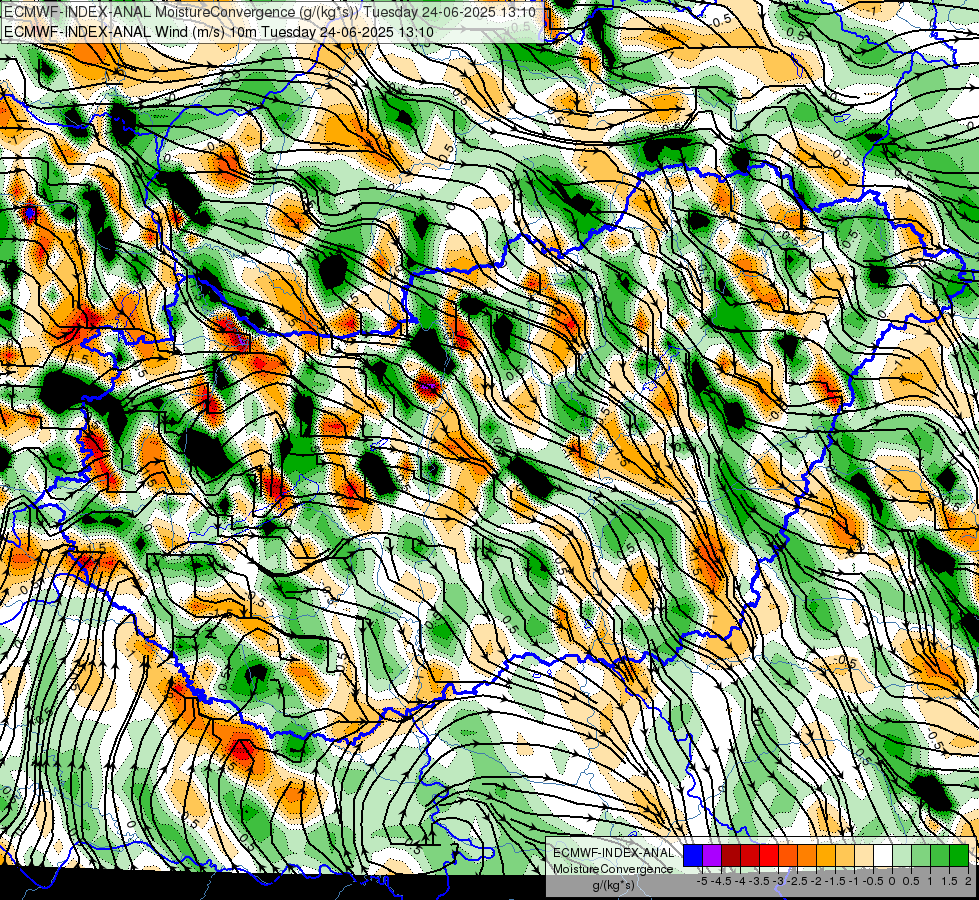Image resolution: width=979 pixels, height=900 pixels.
Task: Click the '-1.5' legend tick label
Action: 835,881
